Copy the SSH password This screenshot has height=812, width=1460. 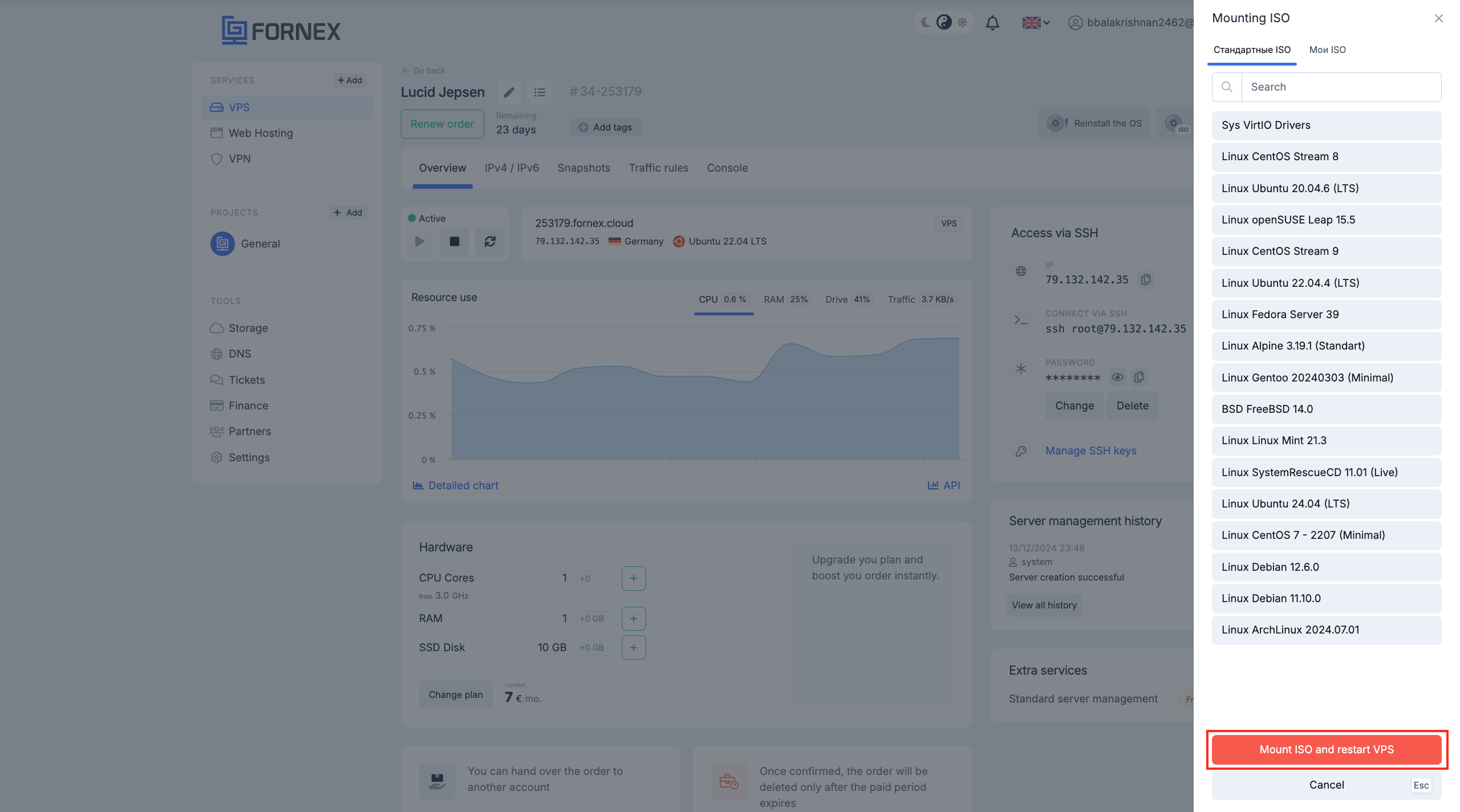click(x=1139, y=377)
